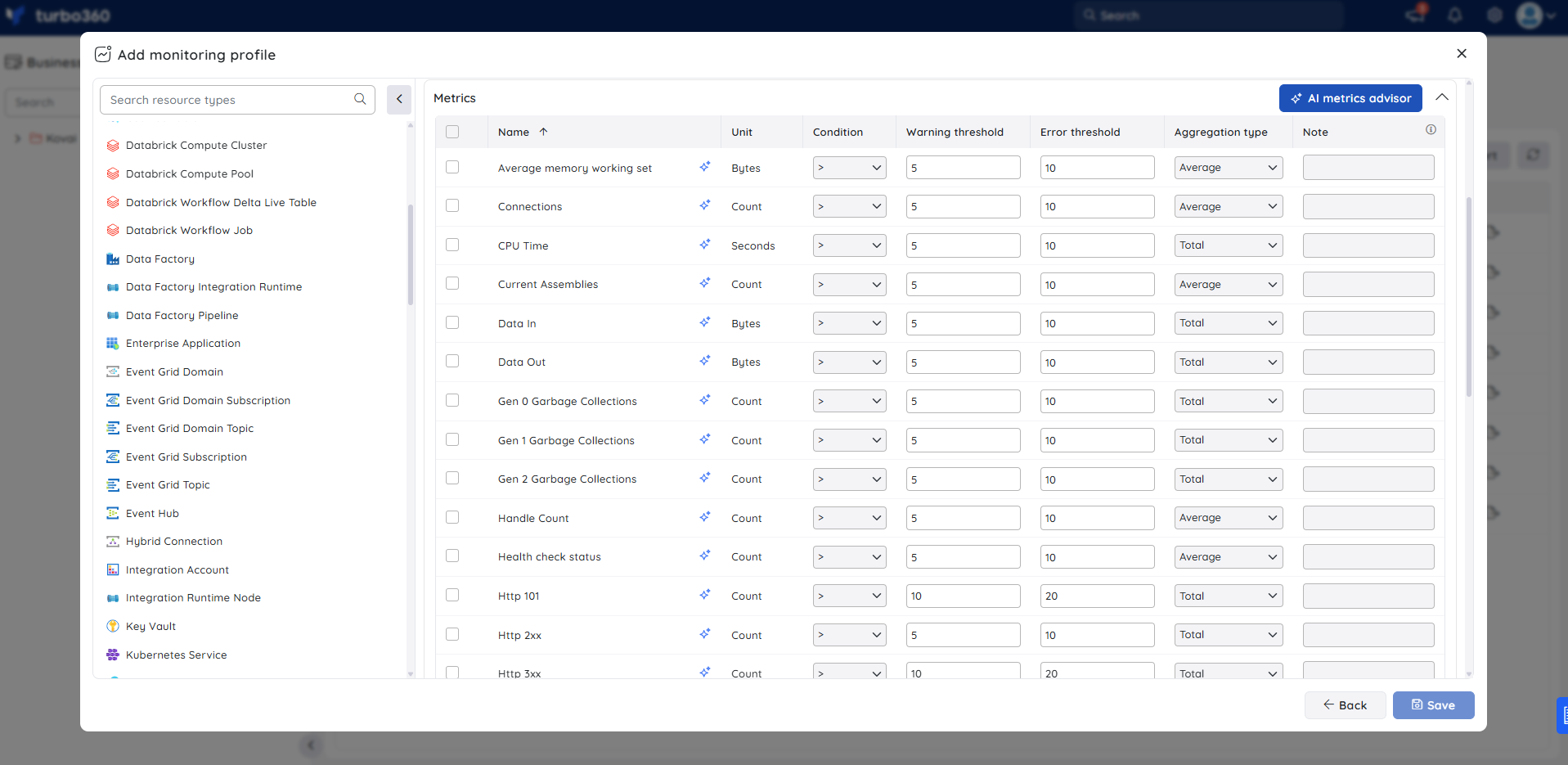Viewport: 1568px width, 765px height.
Task: Select the Kubernetes Service resource icon
Action: (113, 655)
